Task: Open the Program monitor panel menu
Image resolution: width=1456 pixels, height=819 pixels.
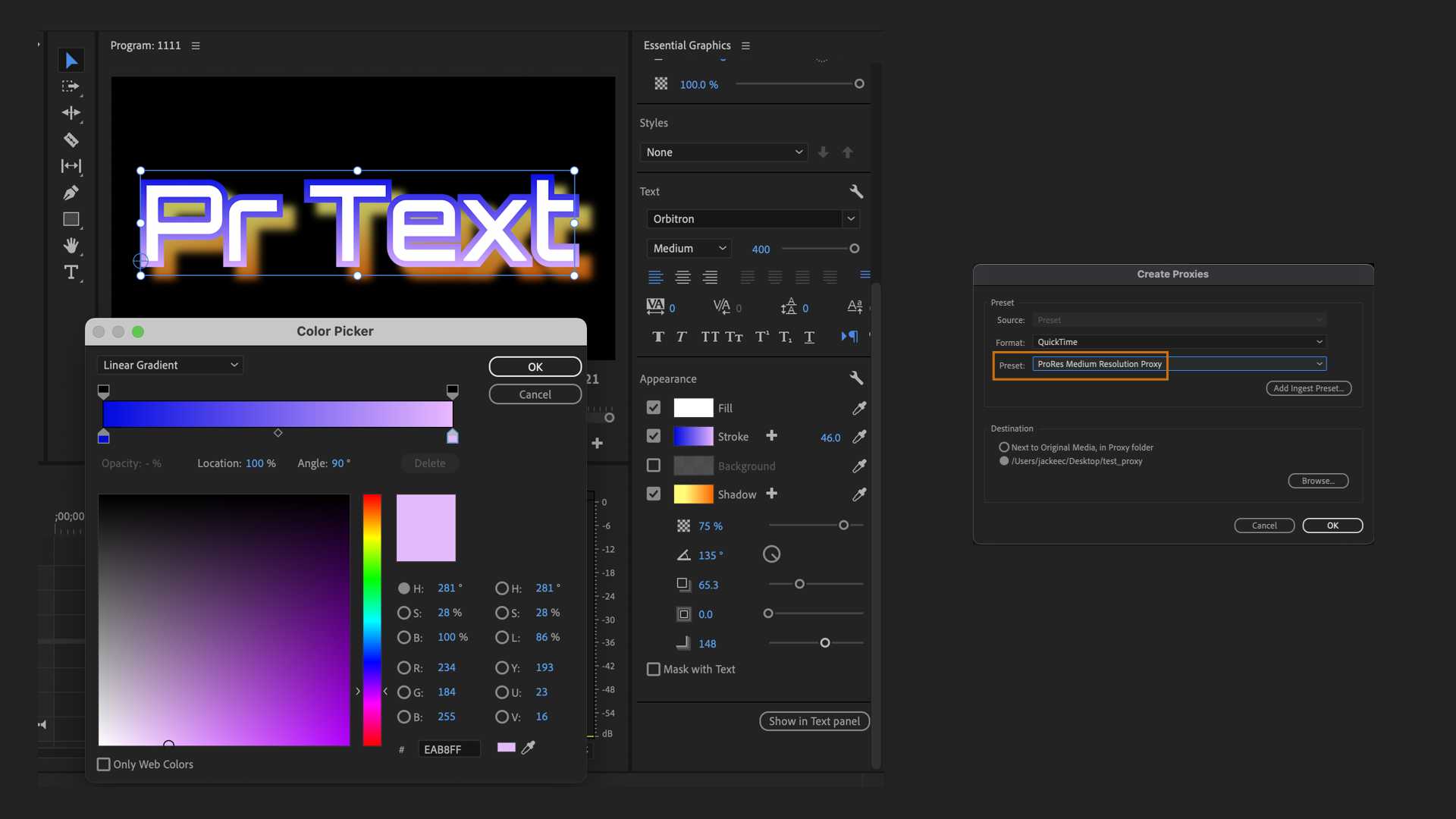Action: tap(196, 45)
